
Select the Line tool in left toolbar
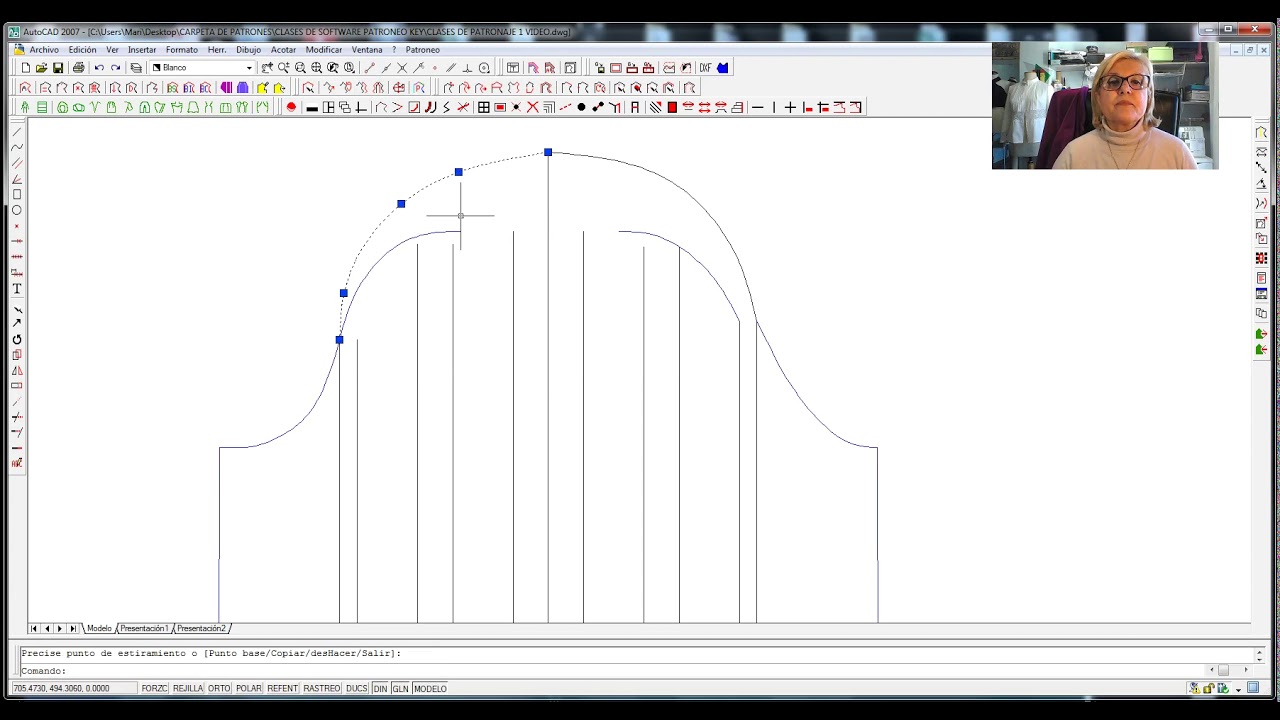(x=17, y=132)
